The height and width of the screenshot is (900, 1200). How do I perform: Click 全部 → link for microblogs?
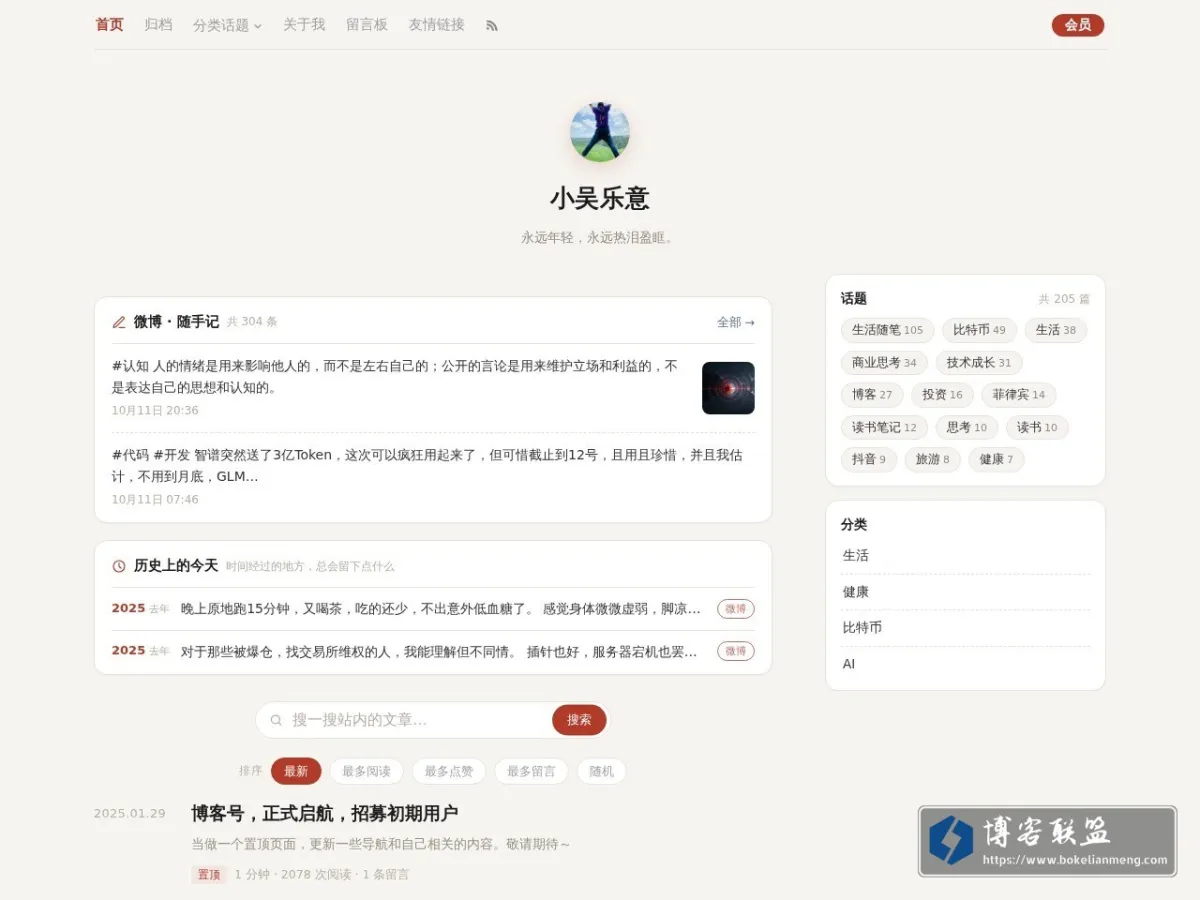(x=735, y=322)
